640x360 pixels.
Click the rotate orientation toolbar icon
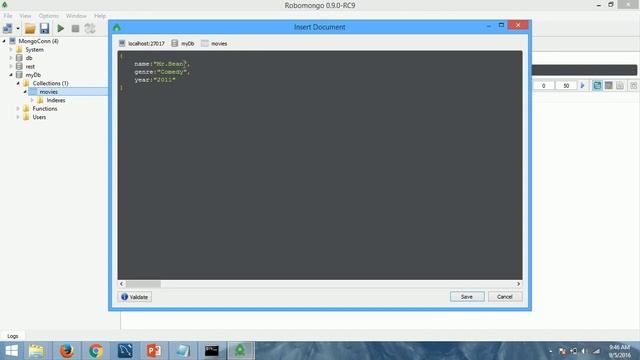90,28
